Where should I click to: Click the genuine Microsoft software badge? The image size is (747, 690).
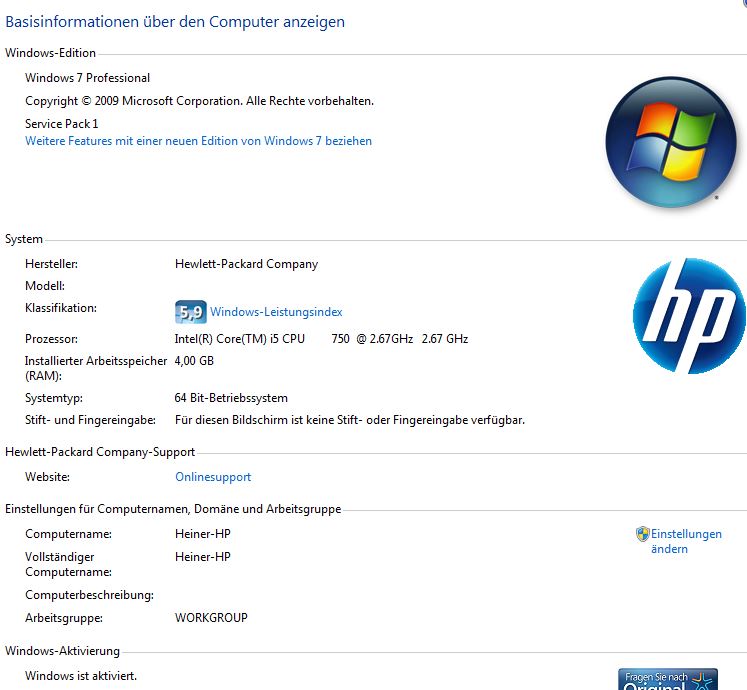668,679
